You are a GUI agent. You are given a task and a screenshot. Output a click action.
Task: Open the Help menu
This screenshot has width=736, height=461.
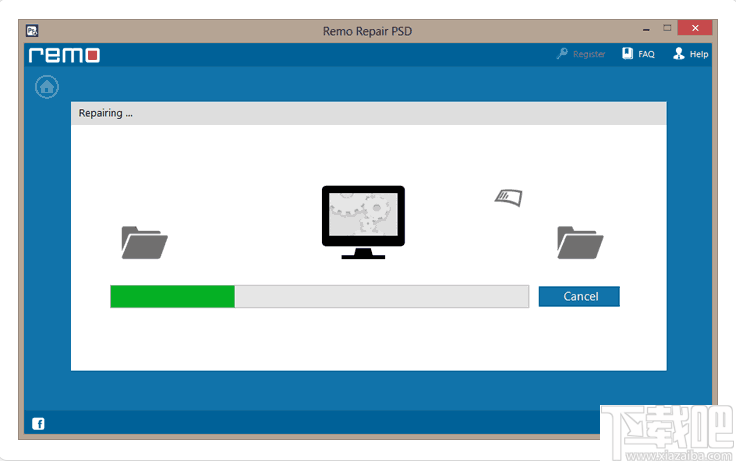690,54
